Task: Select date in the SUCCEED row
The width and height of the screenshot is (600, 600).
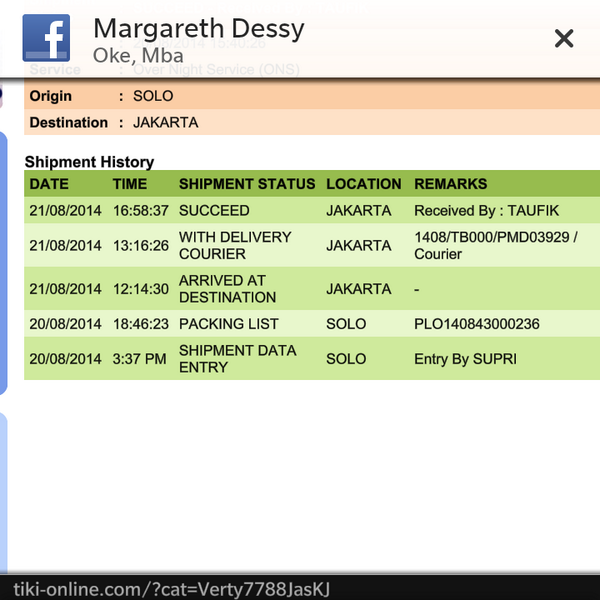Action: (65, 210)
